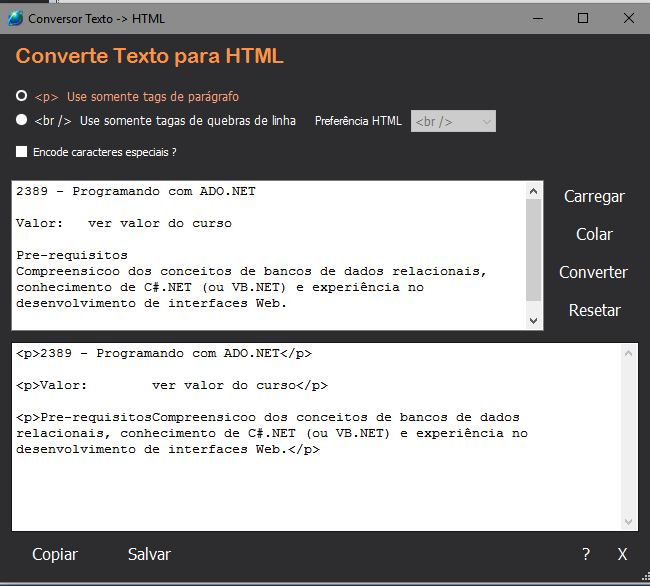Select the <p> paragraph tags radio option
650x586 pixels.
(22, 97)
